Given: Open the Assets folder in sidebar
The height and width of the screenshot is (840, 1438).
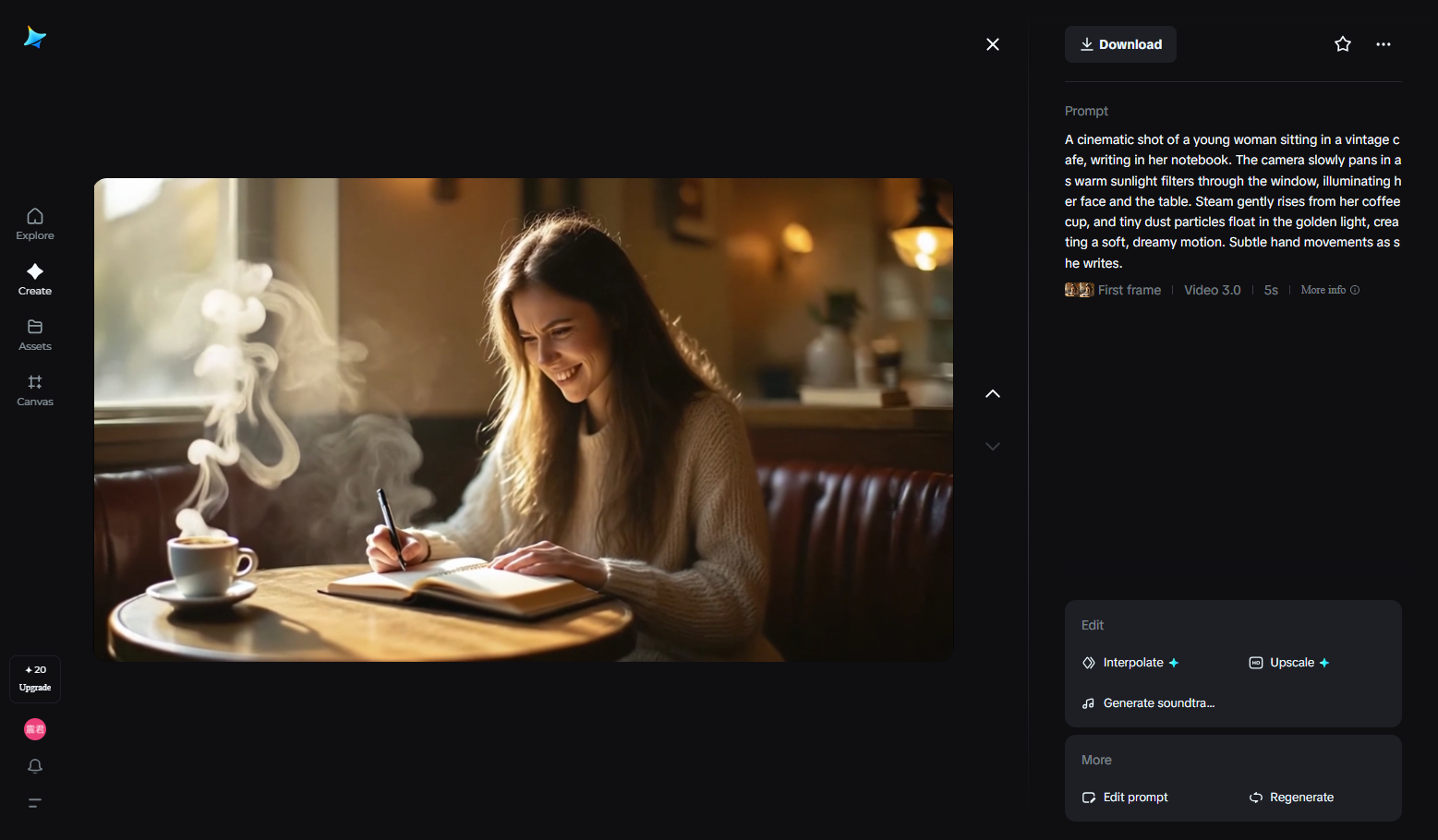Looking at the screenshot, I should (35, 334).
